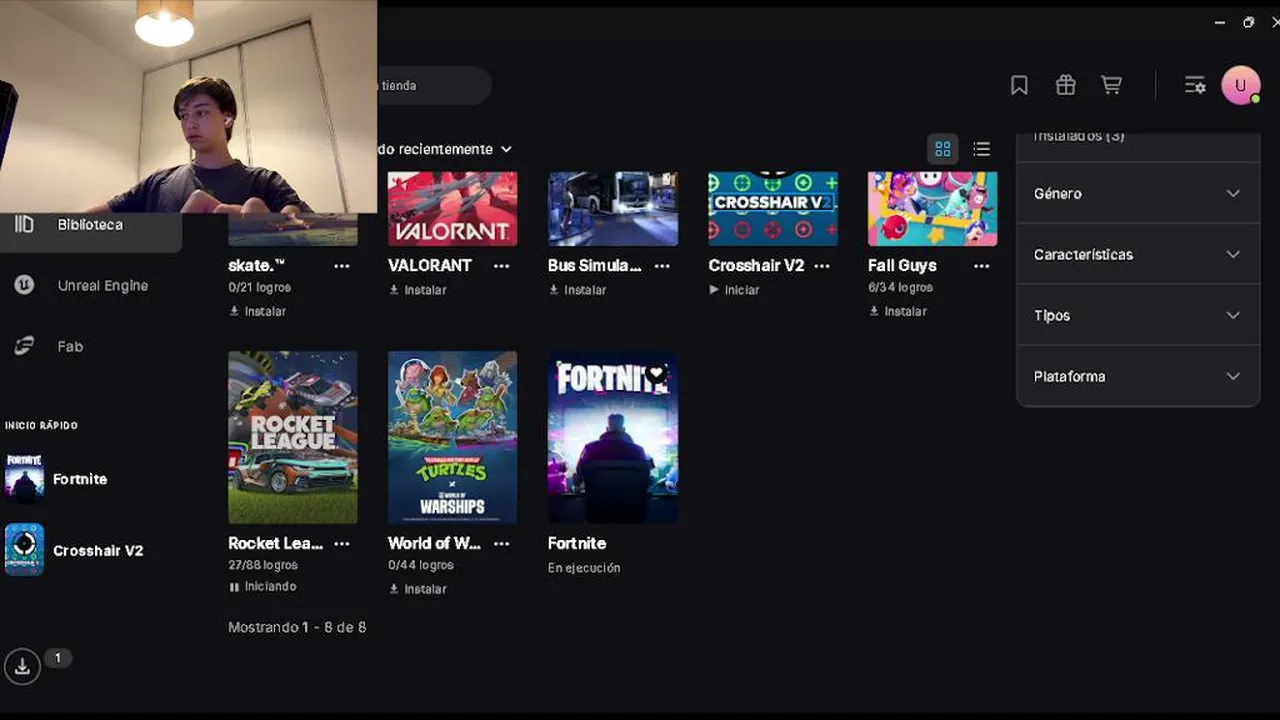Expand the Plataforma filter
This screenshot has width=1280, height=720.
pos(1138,377)
